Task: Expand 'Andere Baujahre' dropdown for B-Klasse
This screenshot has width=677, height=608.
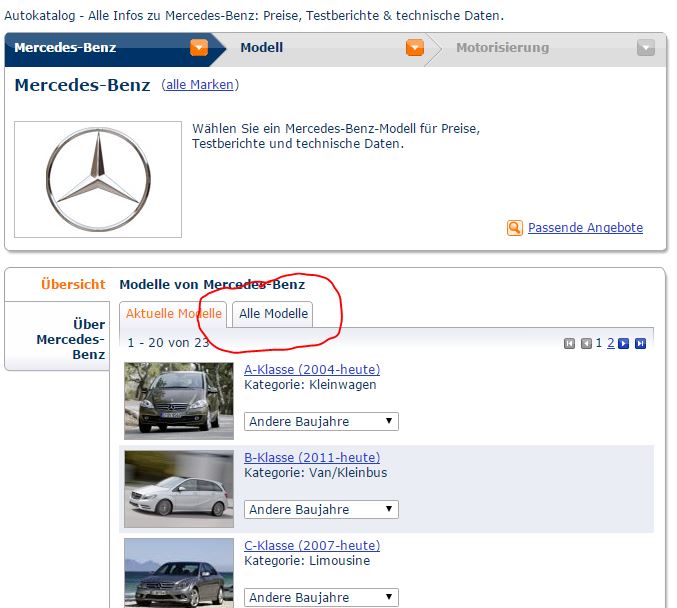Action: (x=321, y=510)
